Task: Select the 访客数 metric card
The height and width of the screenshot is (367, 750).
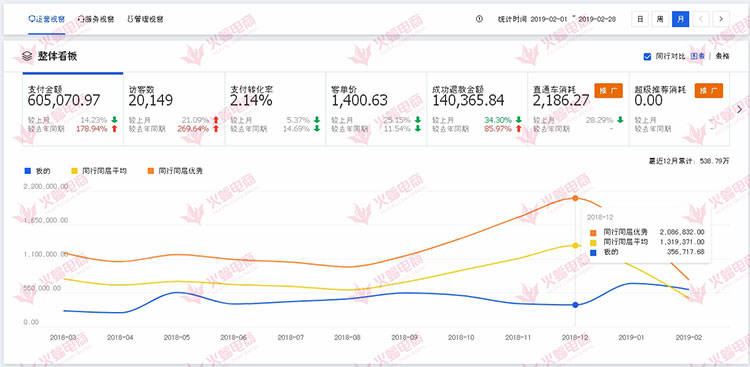Action: pyautogui.click(x=174, y=109)
